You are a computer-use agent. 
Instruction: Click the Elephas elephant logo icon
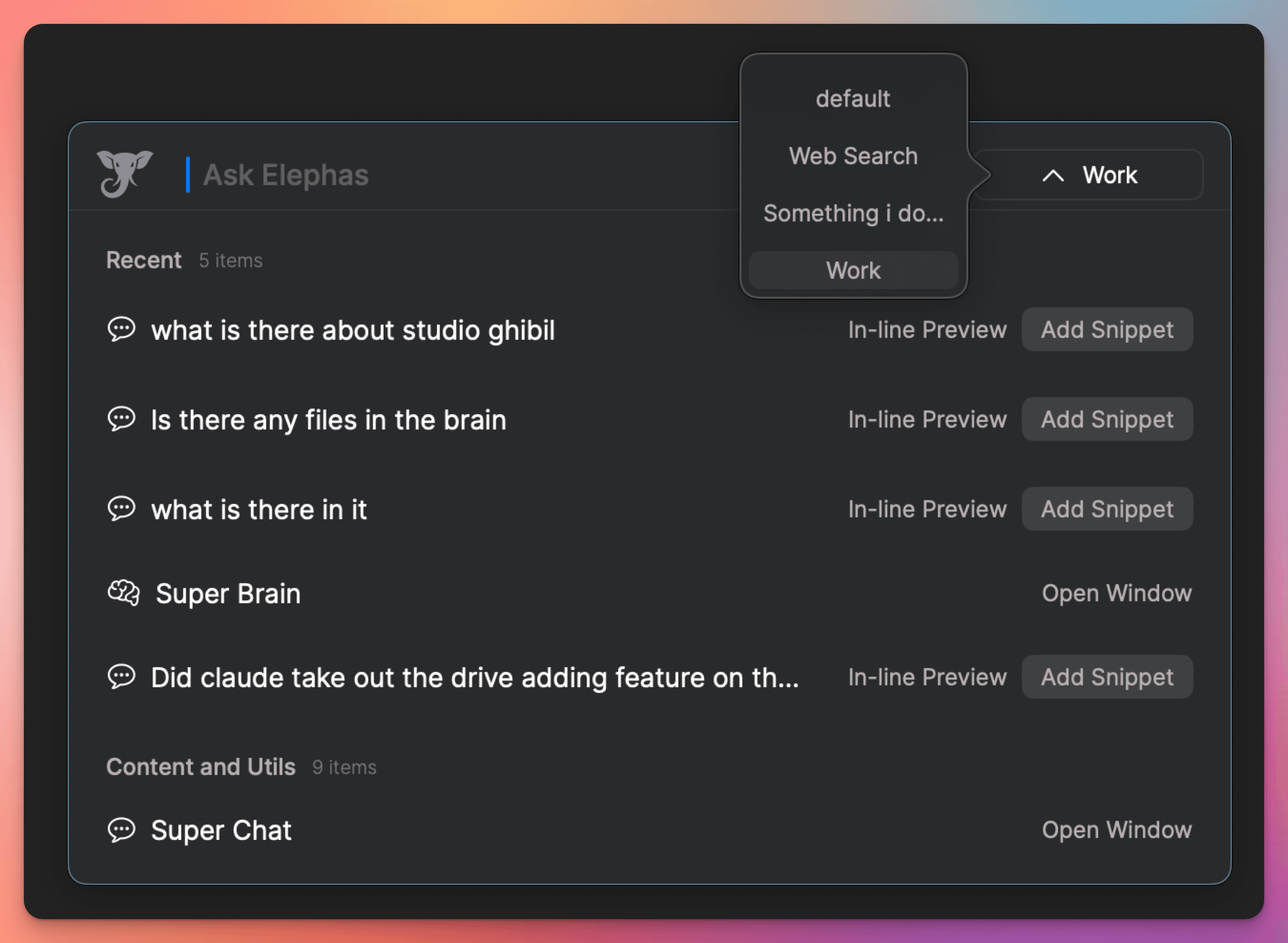(x=124, y=173)
